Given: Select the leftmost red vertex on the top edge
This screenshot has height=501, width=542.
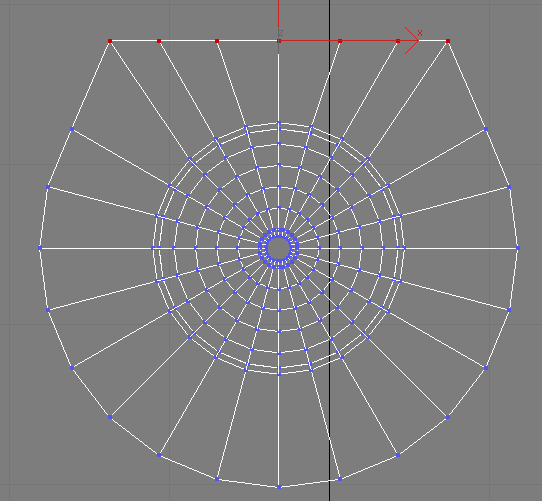Looking at the screenshot, I should coord(110,41).
